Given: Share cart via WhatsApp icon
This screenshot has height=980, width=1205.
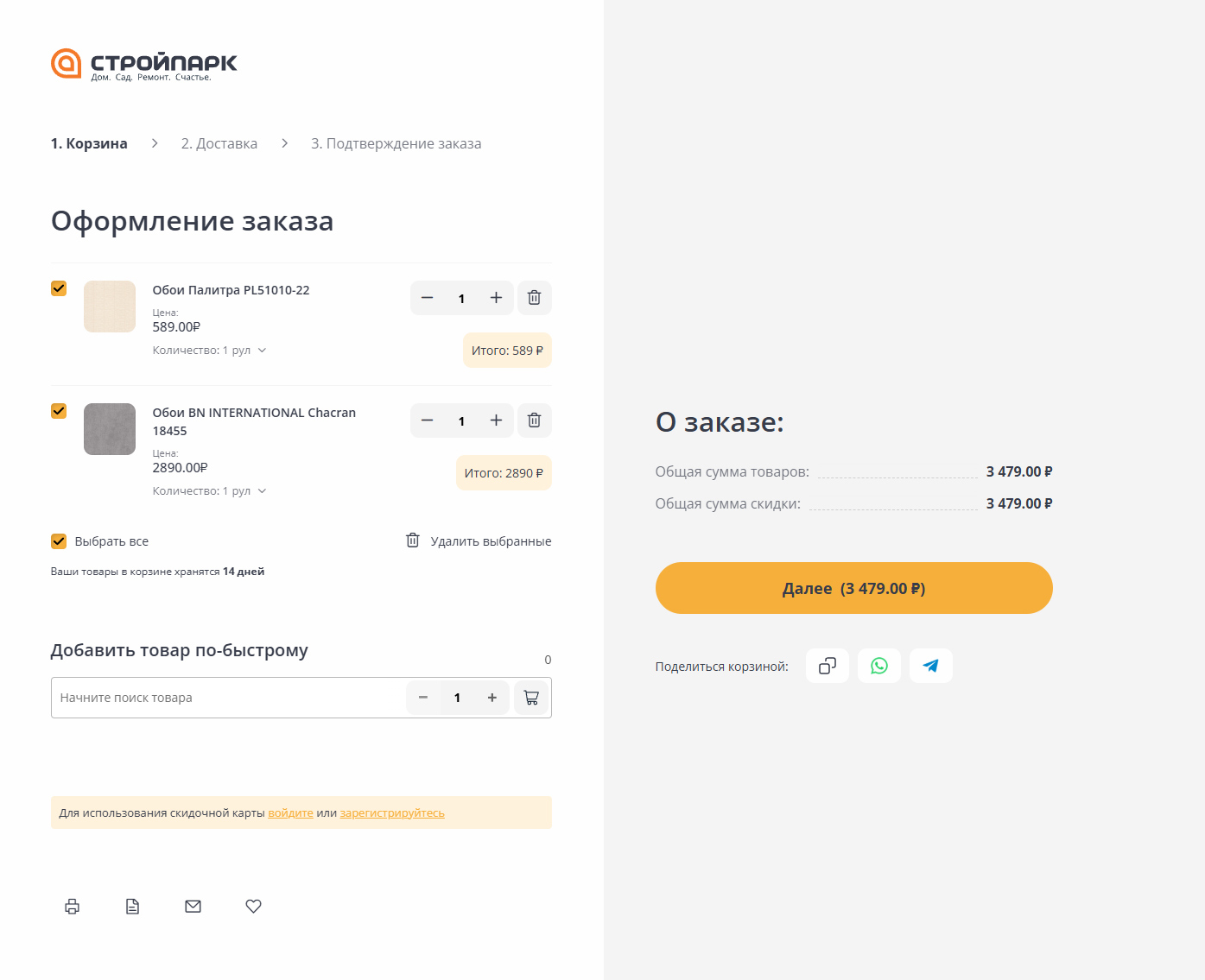Looking at the screenshot, I should [878, 666].
